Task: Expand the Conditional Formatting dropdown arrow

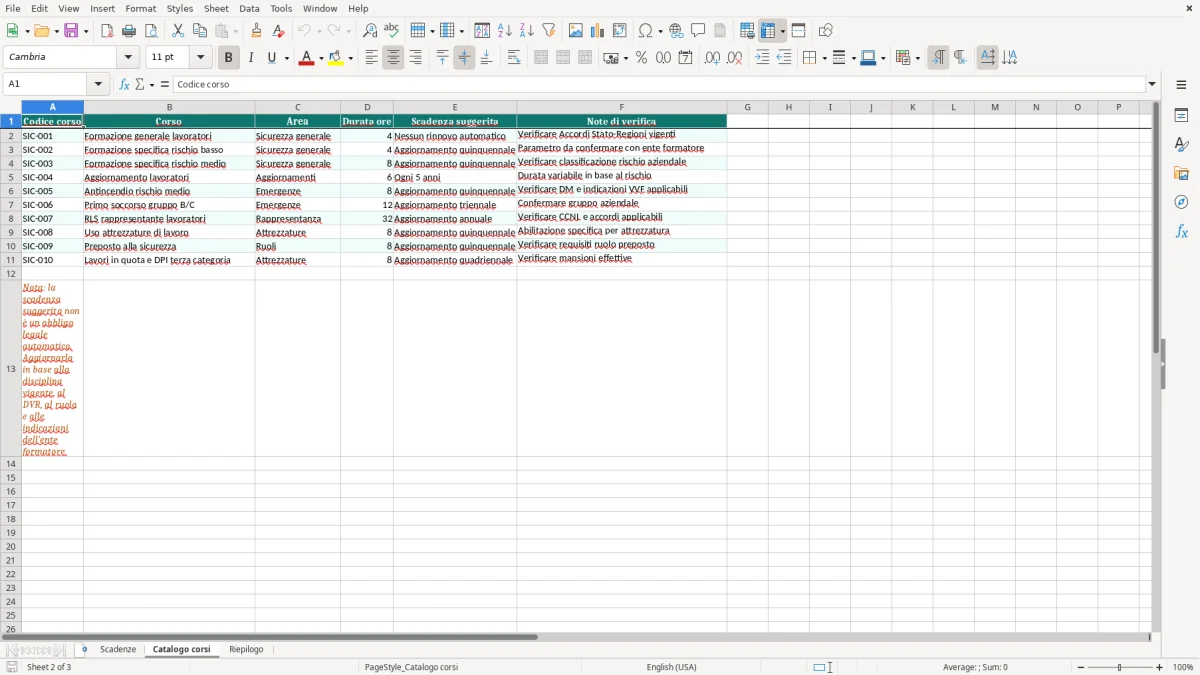Action: pos(917,58)
